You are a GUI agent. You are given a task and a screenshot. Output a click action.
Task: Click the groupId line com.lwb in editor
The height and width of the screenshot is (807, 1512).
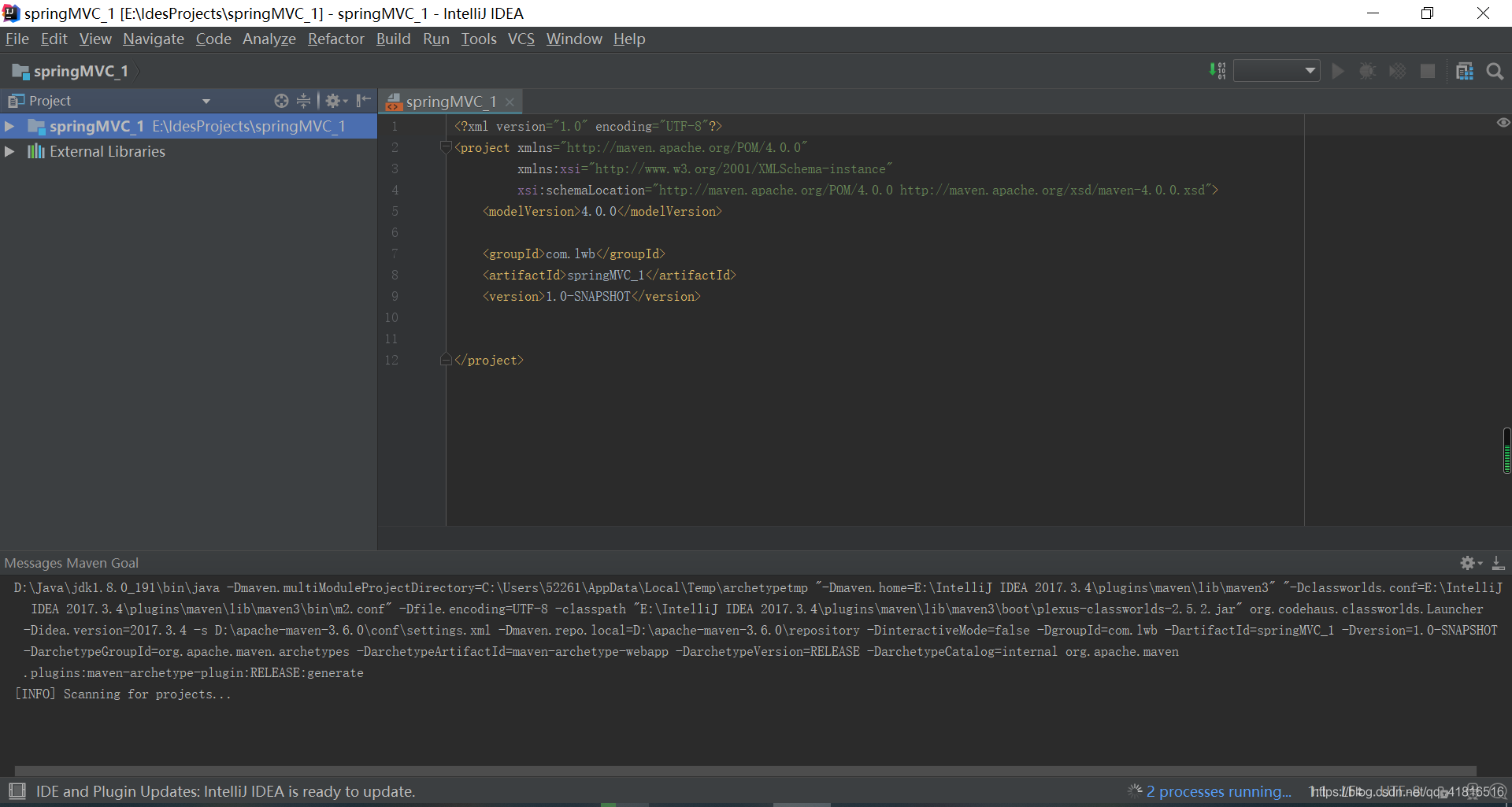click(574, 254)
